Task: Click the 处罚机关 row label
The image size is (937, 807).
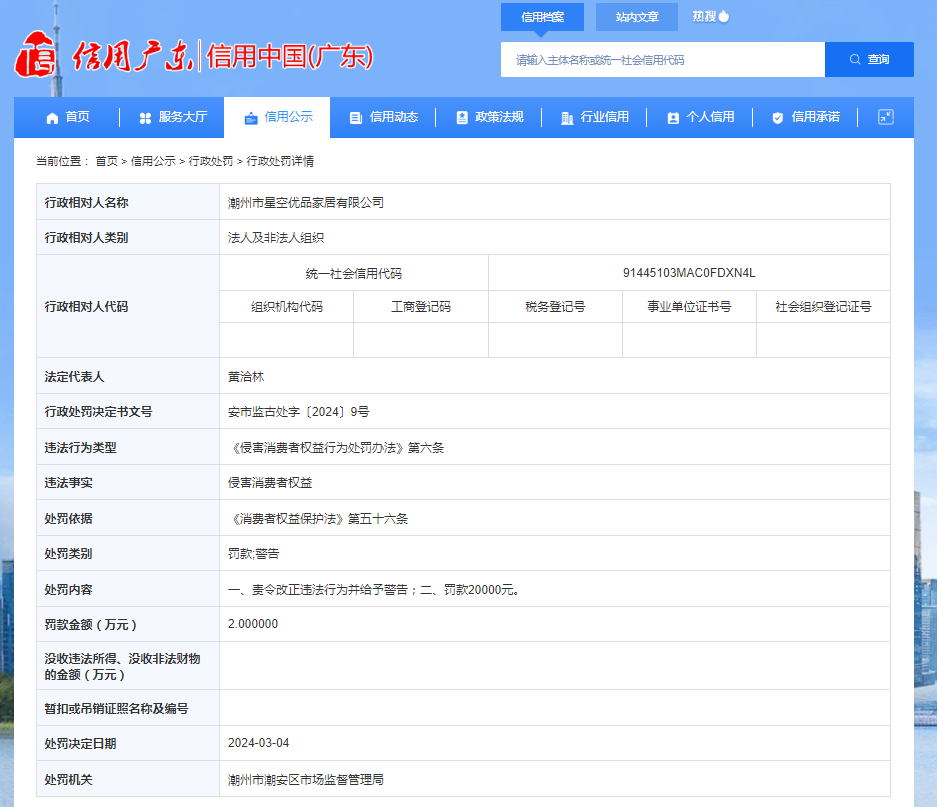Action: pyautogui.click(x=68, y=780)
